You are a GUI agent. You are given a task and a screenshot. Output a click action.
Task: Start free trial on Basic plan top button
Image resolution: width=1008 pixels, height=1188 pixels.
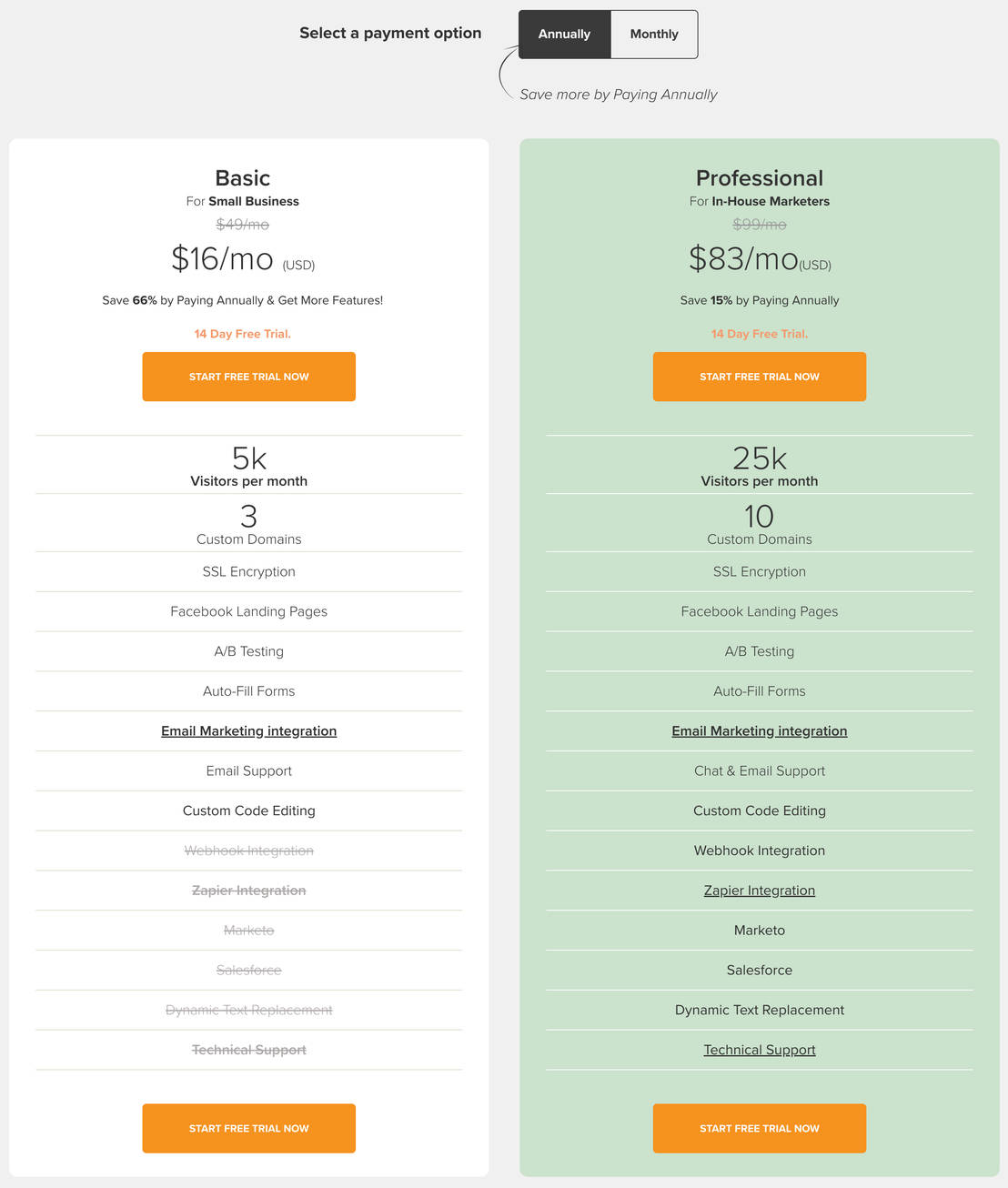point(248,377)
